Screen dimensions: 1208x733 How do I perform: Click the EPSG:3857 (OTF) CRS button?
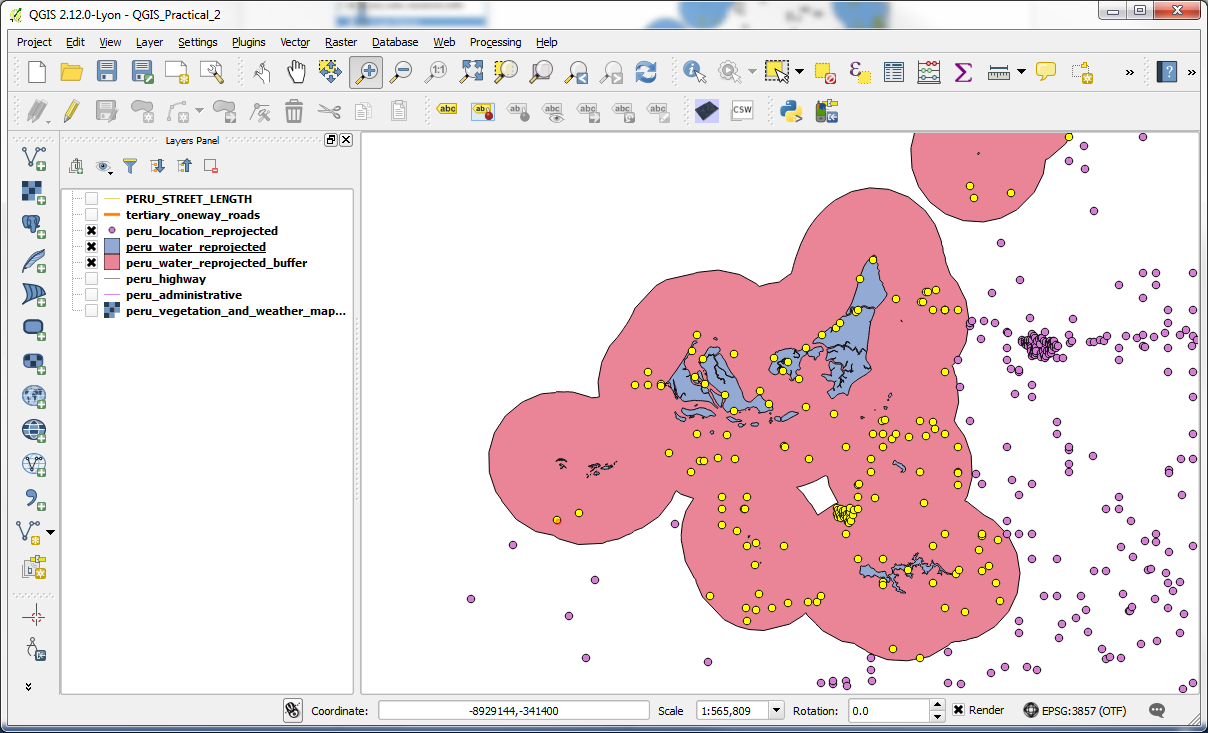[1074, 710]
